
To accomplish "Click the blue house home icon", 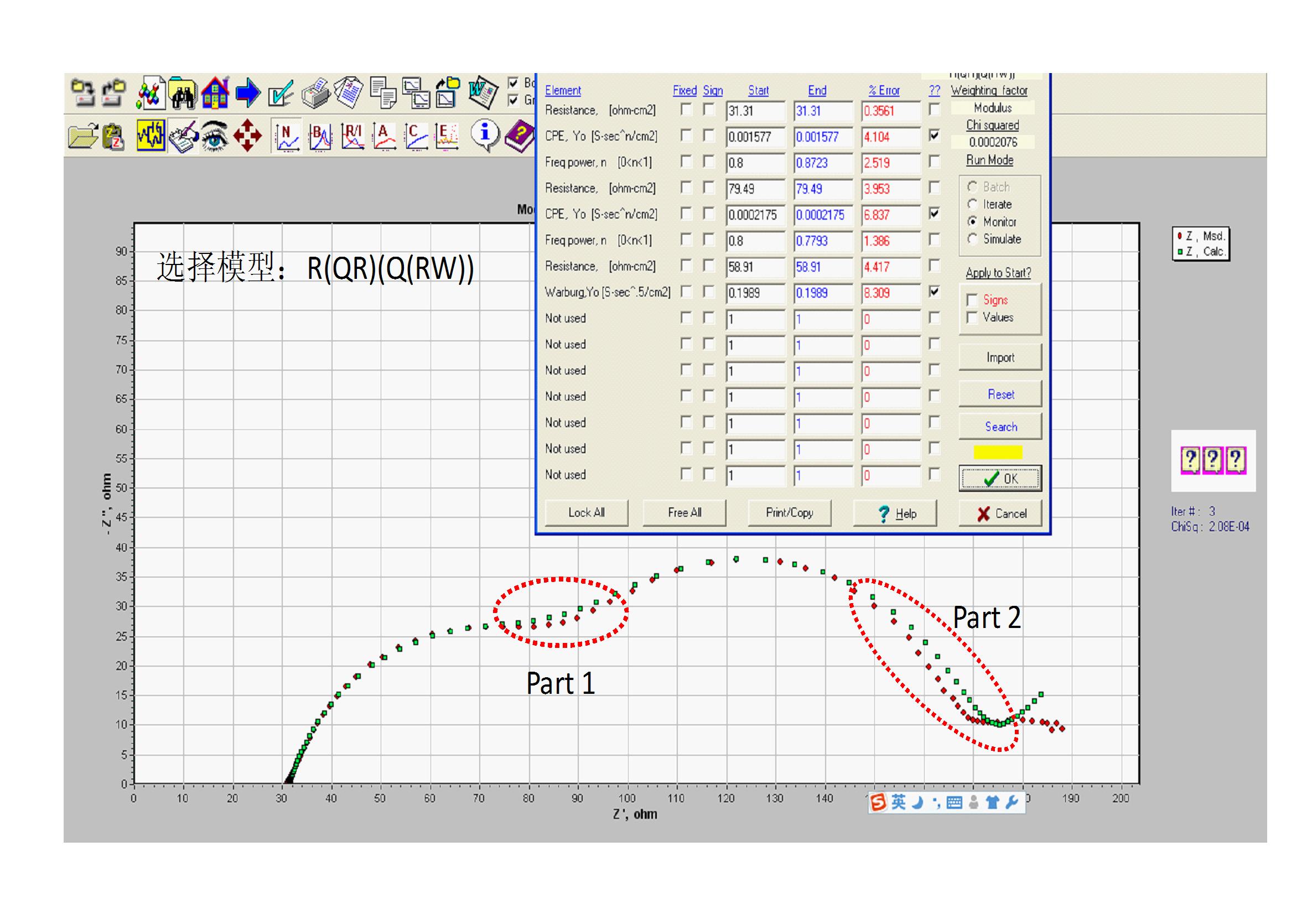I will click(x=215, y=94).
